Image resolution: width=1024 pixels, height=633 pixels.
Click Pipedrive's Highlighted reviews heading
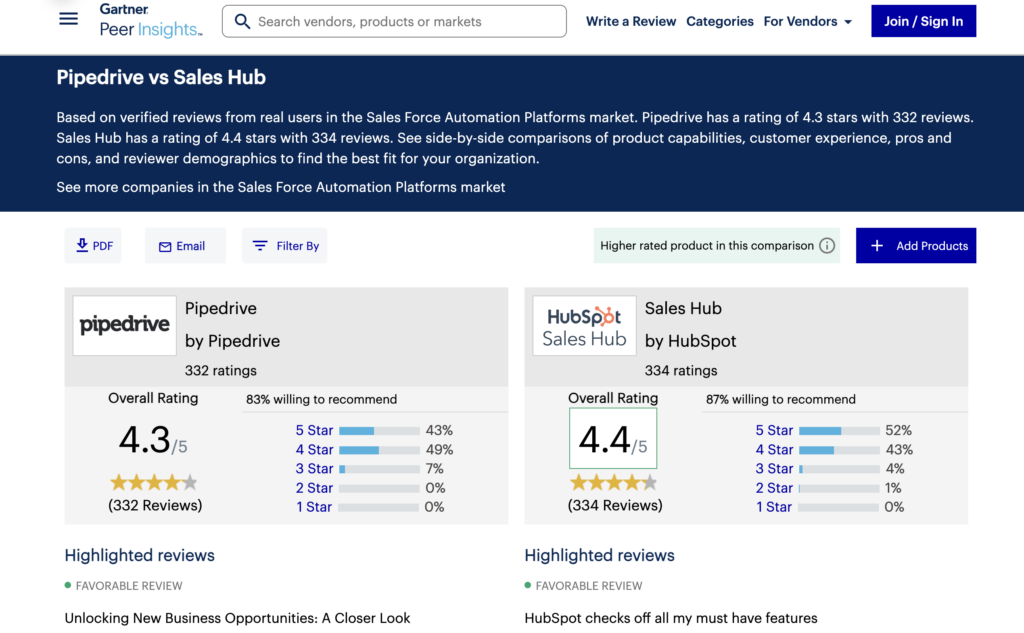coord(140,555)
